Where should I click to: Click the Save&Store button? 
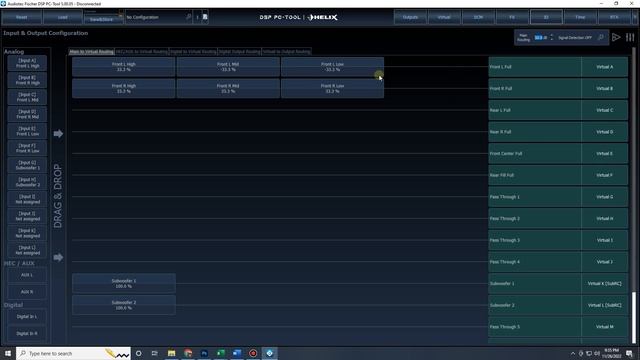101,19
